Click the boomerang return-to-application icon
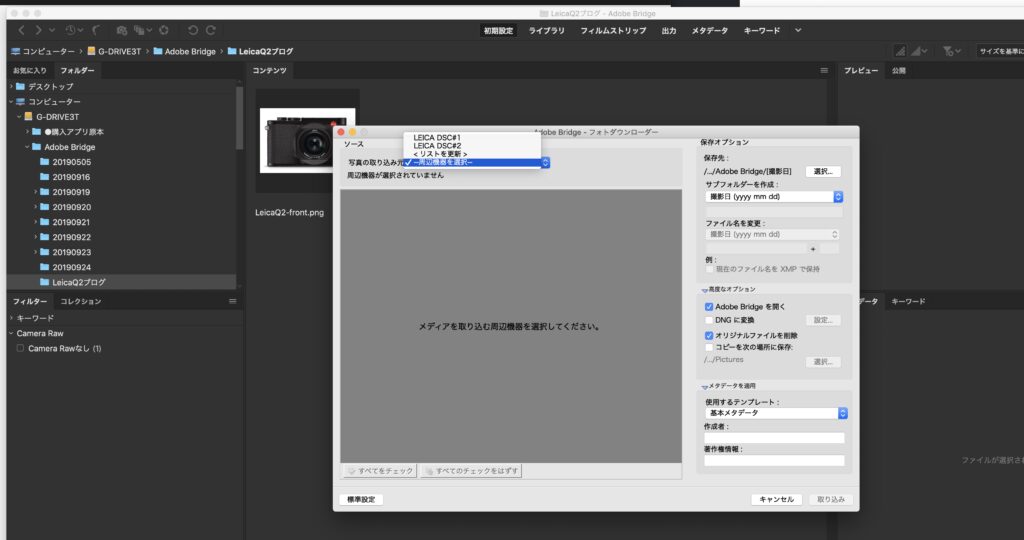The image size is (1024, 540). point(96,30)
